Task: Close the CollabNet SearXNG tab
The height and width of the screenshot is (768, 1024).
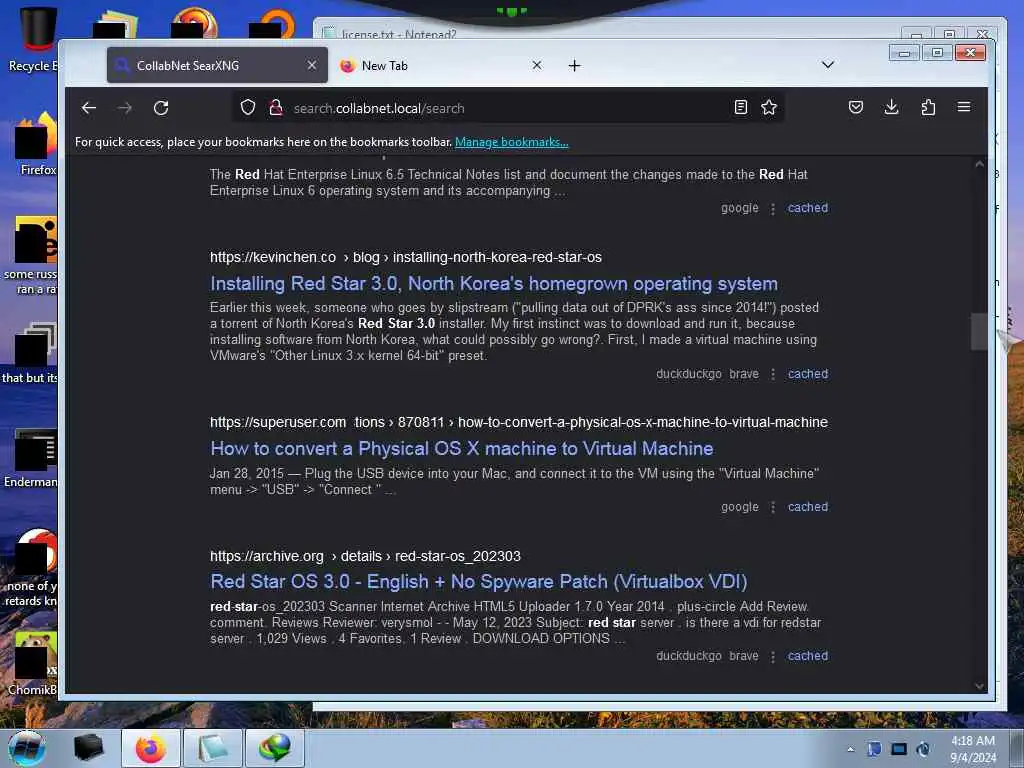Action: pos(312,65)
